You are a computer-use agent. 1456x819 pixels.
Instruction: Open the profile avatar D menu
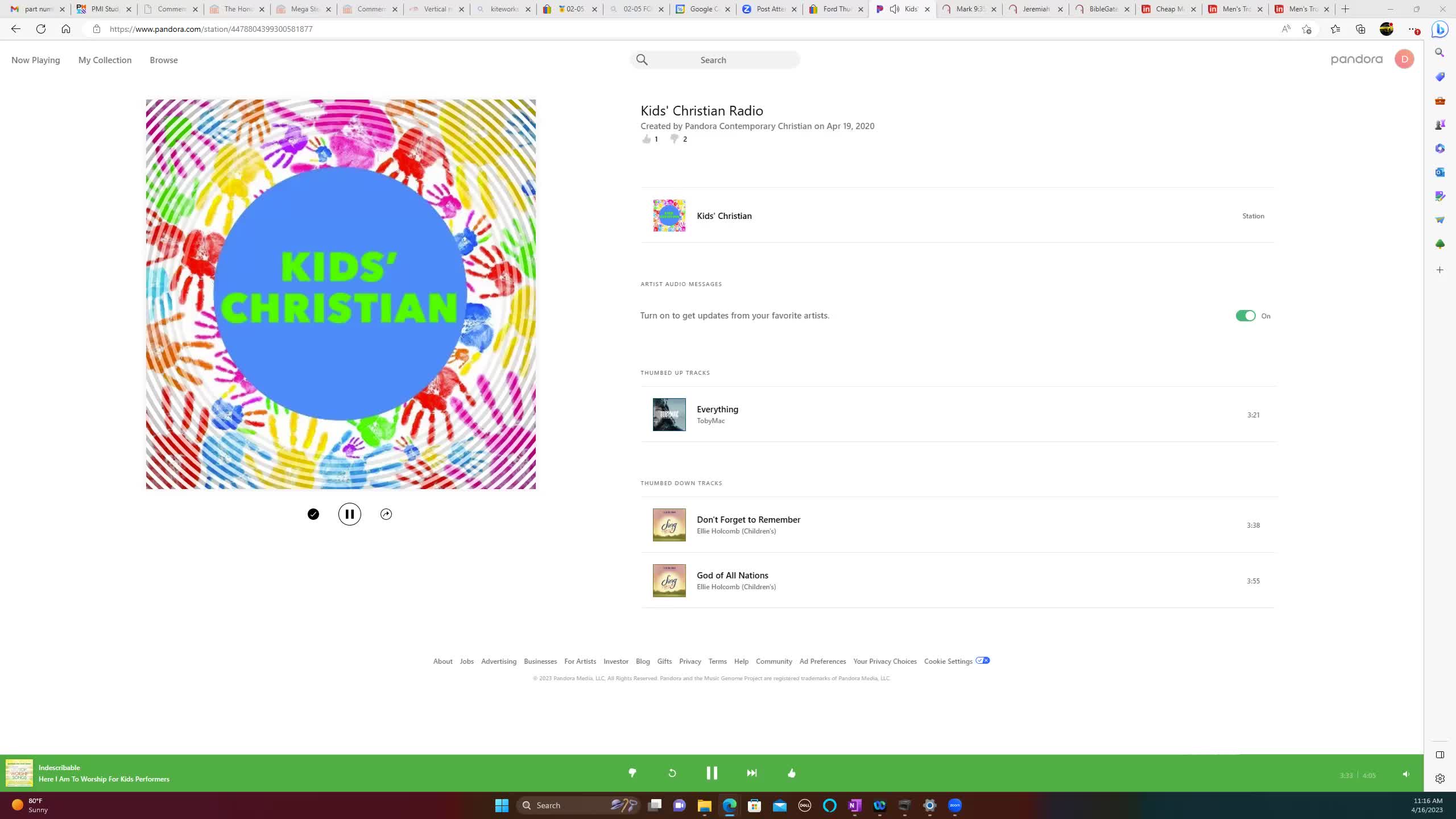[1404, 59]
